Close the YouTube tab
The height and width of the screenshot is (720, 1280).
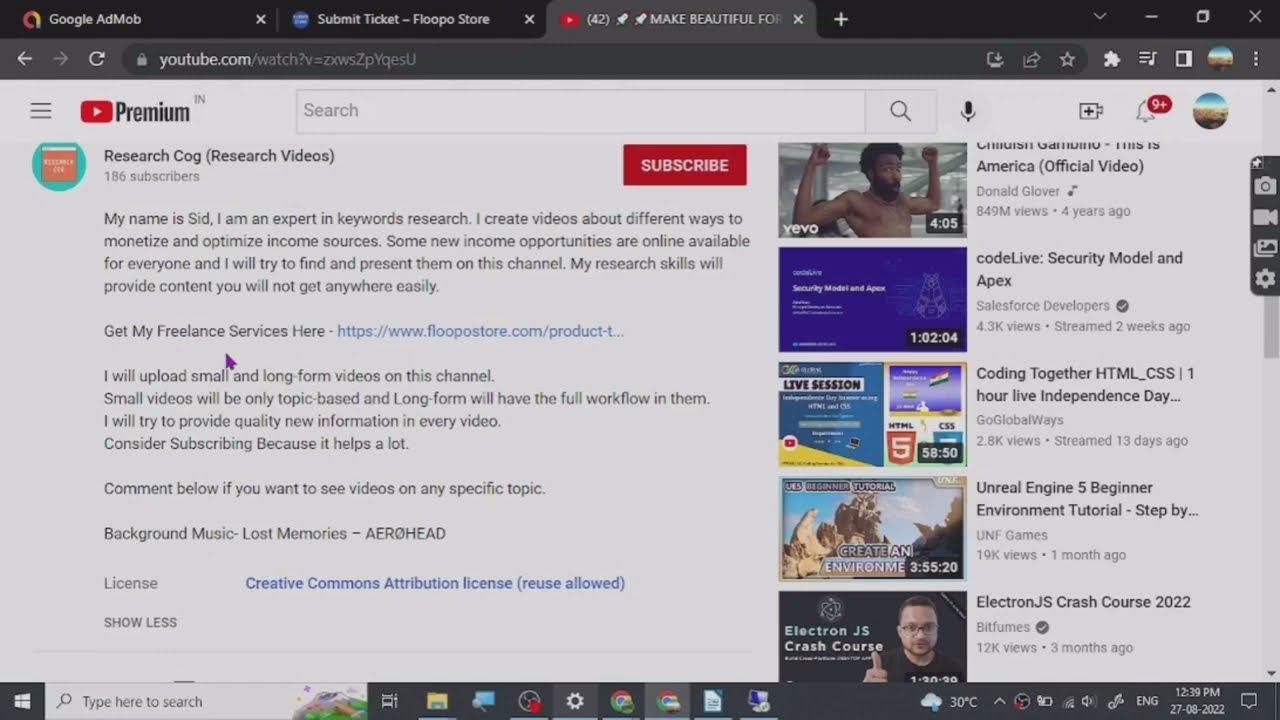click(x=798, y=19)
